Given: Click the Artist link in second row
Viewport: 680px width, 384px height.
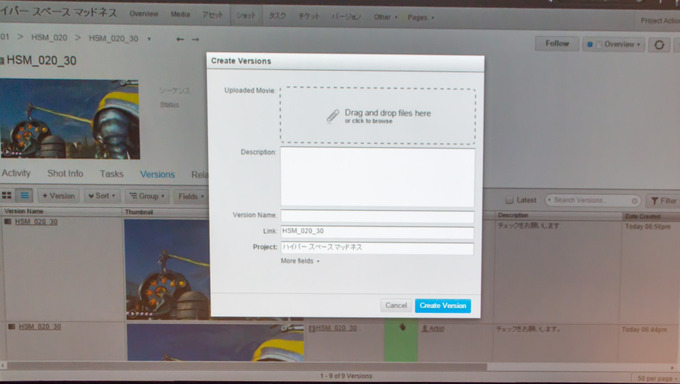Looking at the screenshot, I should 436,329.
